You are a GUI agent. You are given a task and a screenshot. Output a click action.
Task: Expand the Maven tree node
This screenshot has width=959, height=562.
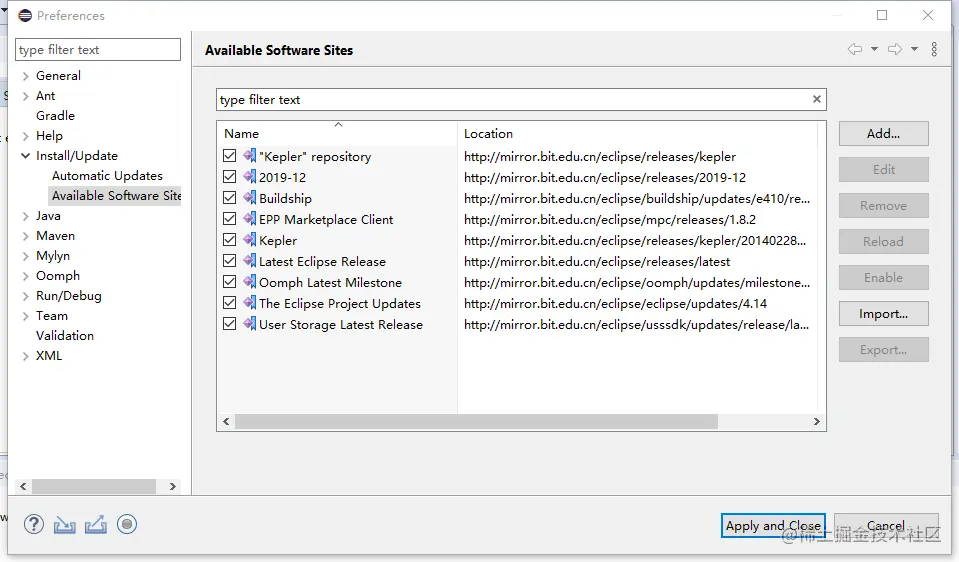coord(26,236)
